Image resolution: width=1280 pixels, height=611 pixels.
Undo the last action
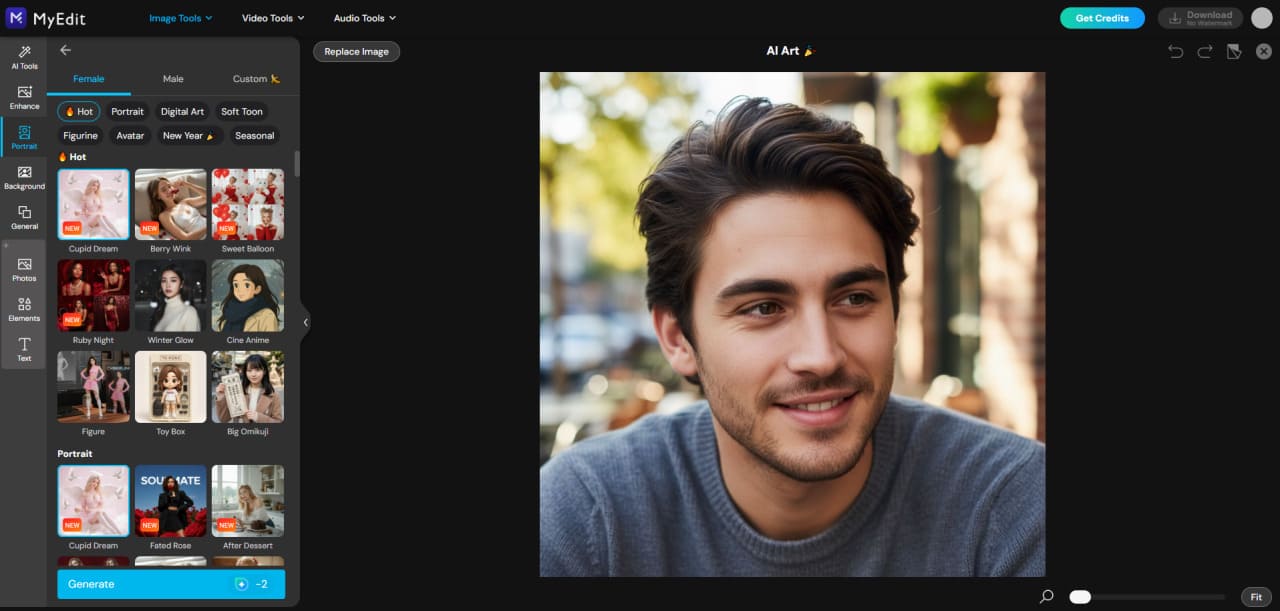(x=1175, y=50)
